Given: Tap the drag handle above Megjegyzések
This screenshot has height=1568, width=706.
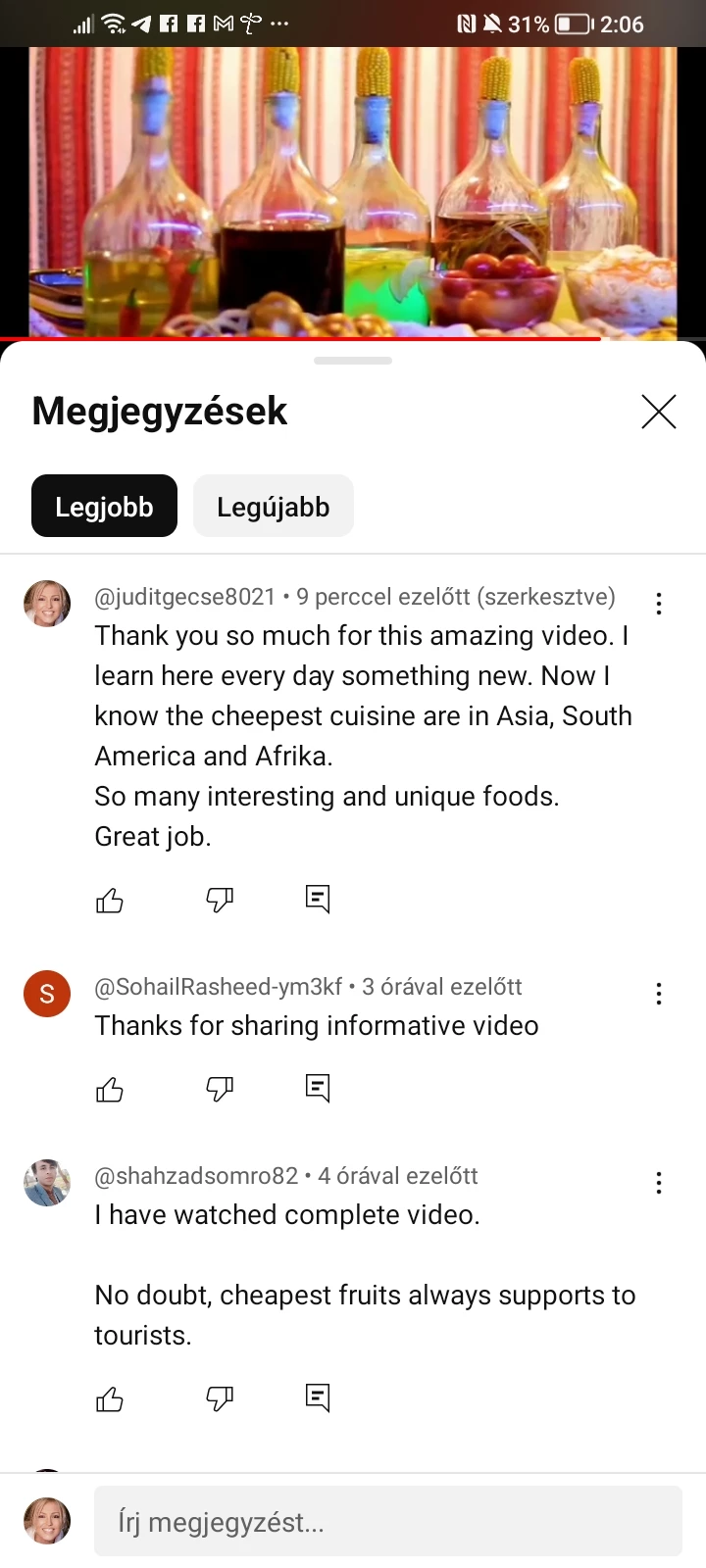Looking at the screenshot, I should point(353,361).
